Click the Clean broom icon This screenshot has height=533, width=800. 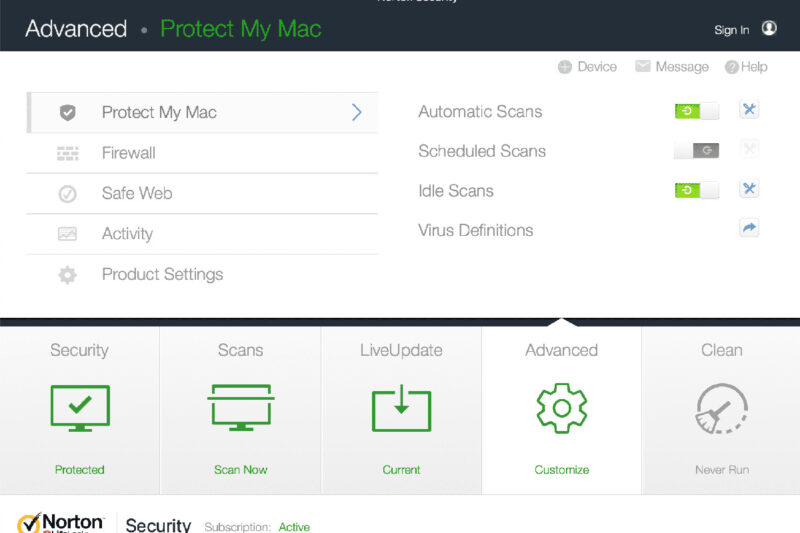722,409
